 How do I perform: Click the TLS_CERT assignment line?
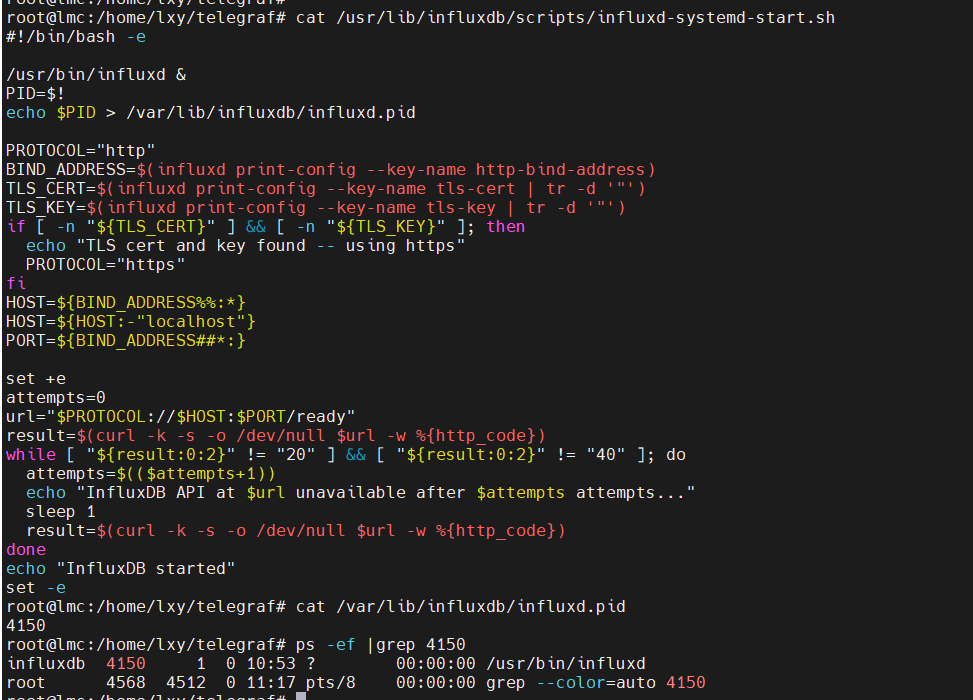coord(326,189)
